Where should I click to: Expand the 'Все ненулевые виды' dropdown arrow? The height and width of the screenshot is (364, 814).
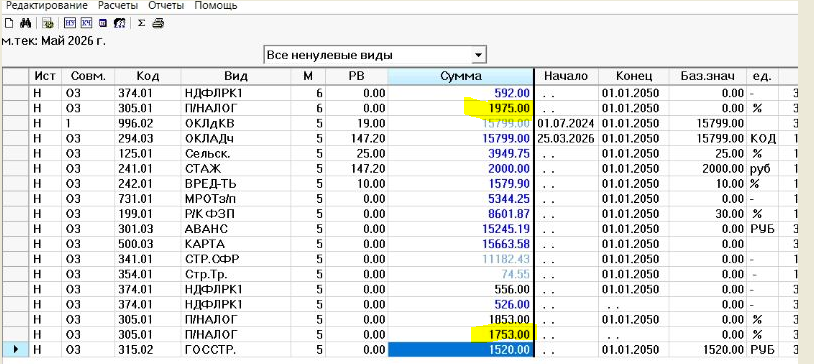point(479,55)
